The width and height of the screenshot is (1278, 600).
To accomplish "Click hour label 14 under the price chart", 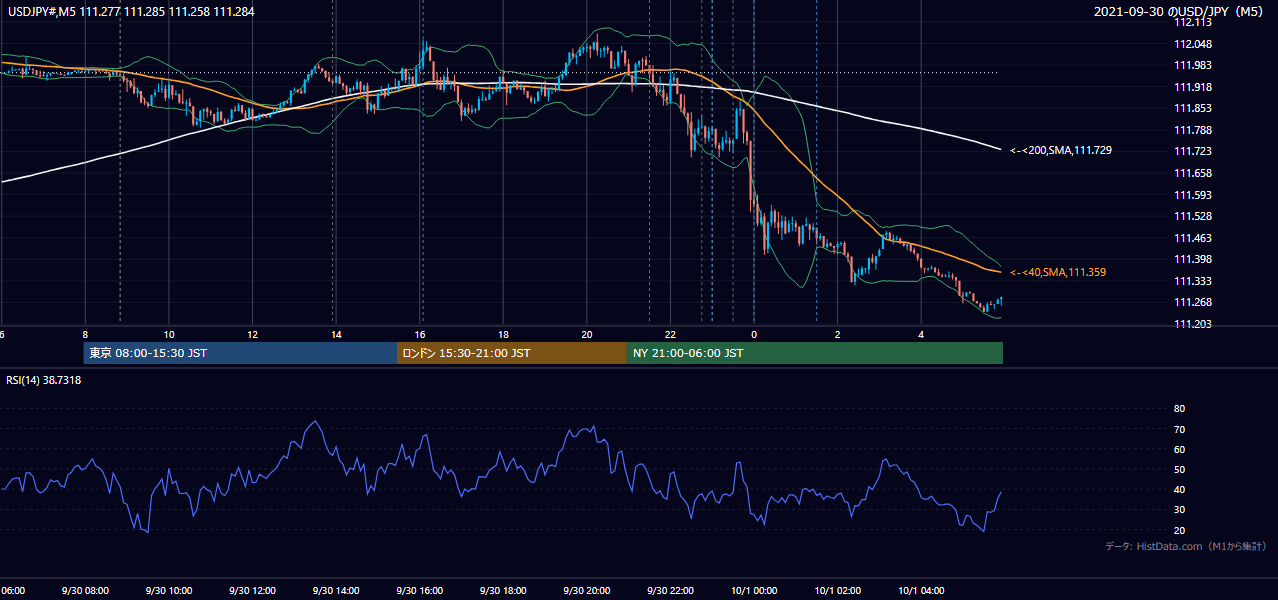I will coord(336,334).
